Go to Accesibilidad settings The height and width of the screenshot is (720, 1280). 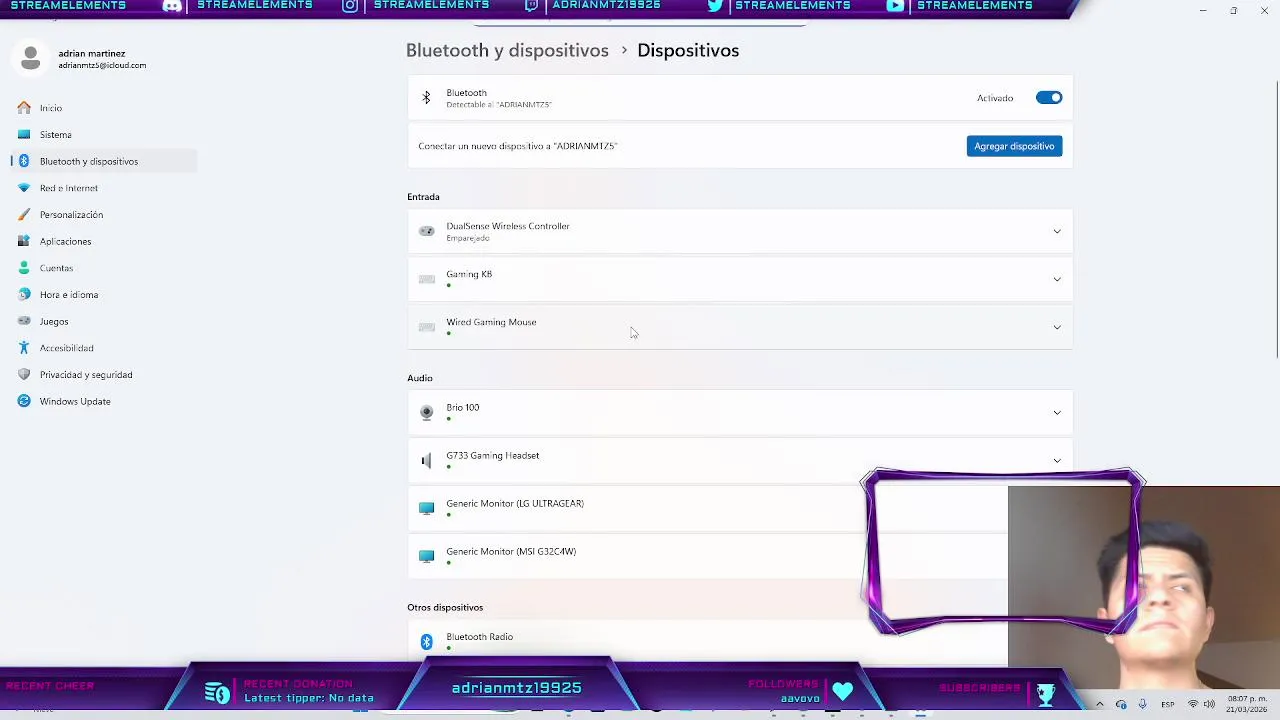(x=104, y=348)
